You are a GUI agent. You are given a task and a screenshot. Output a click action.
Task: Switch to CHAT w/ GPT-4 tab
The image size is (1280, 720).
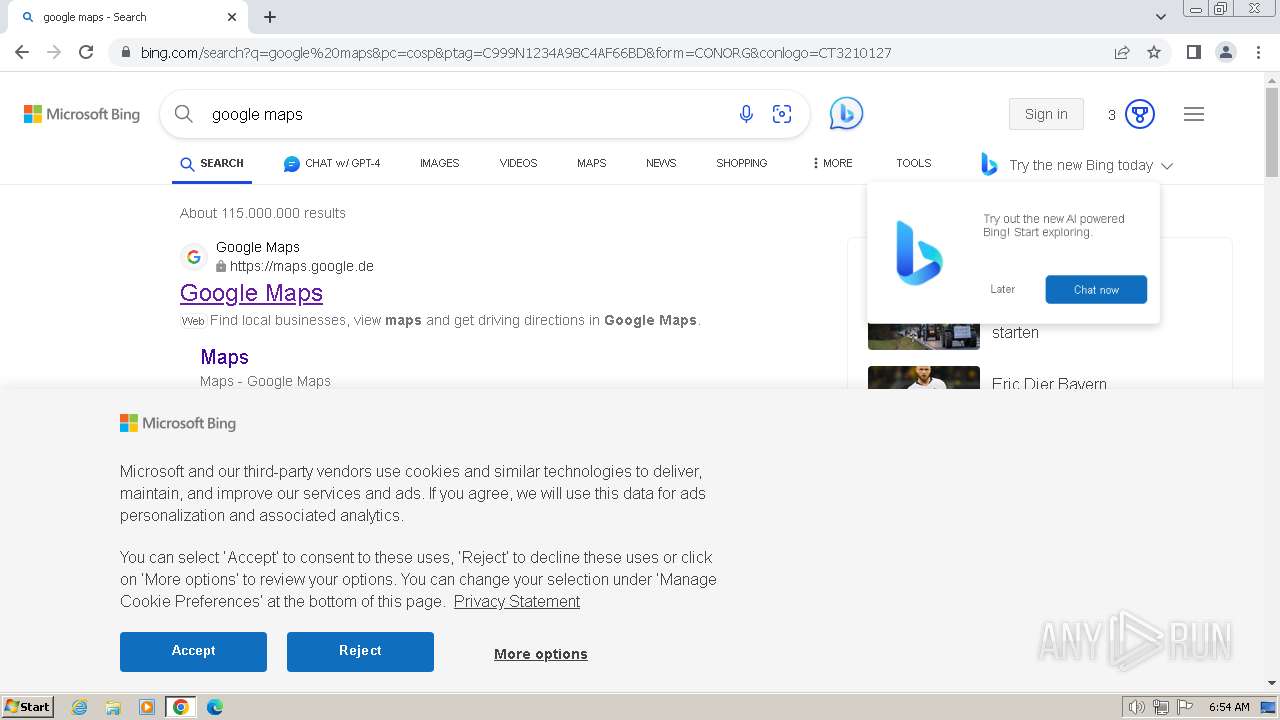click(332, 163)
